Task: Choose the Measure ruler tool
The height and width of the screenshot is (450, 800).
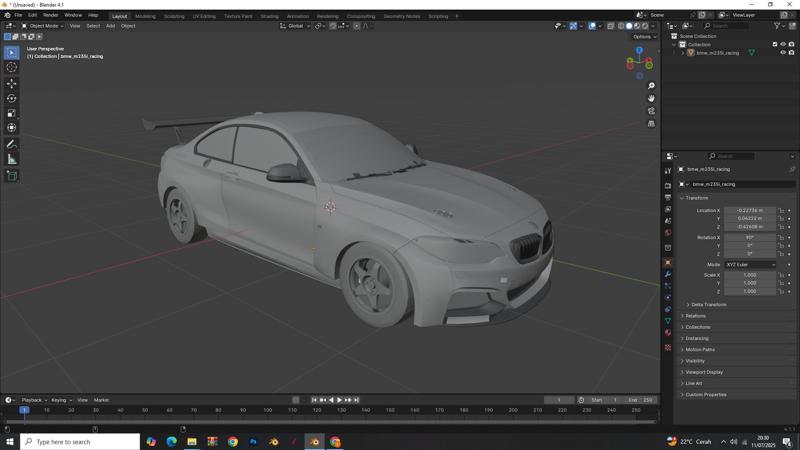Action: (x=12, y=160)
